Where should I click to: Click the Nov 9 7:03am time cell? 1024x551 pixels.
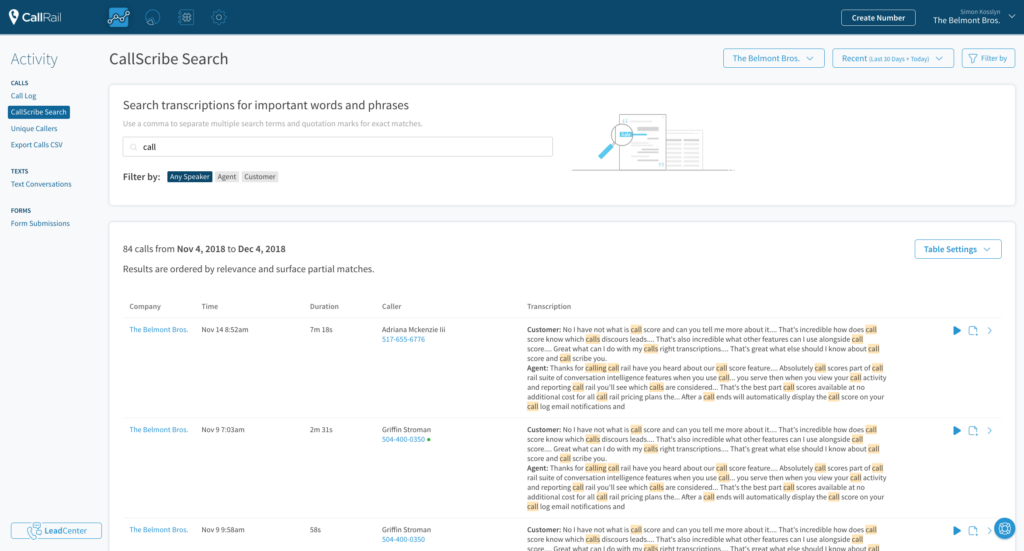point(223,430)
